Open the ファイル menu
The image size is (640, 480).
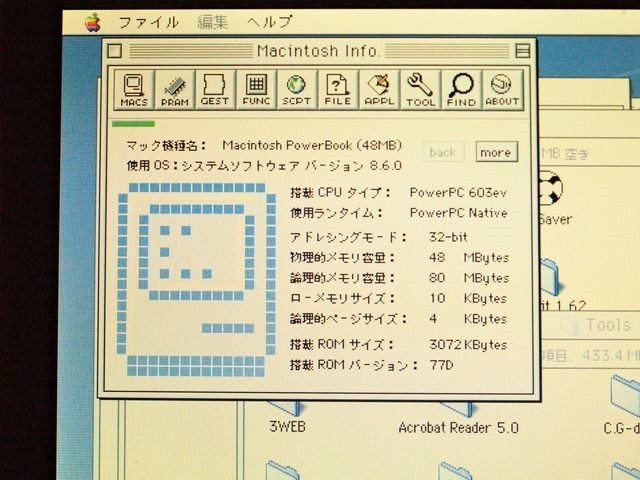coord(149,22)
